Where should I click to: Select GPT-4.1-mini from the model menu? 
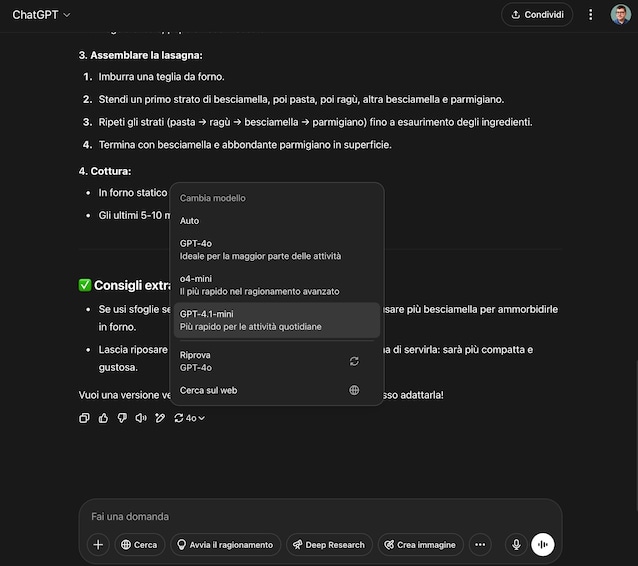277,320
